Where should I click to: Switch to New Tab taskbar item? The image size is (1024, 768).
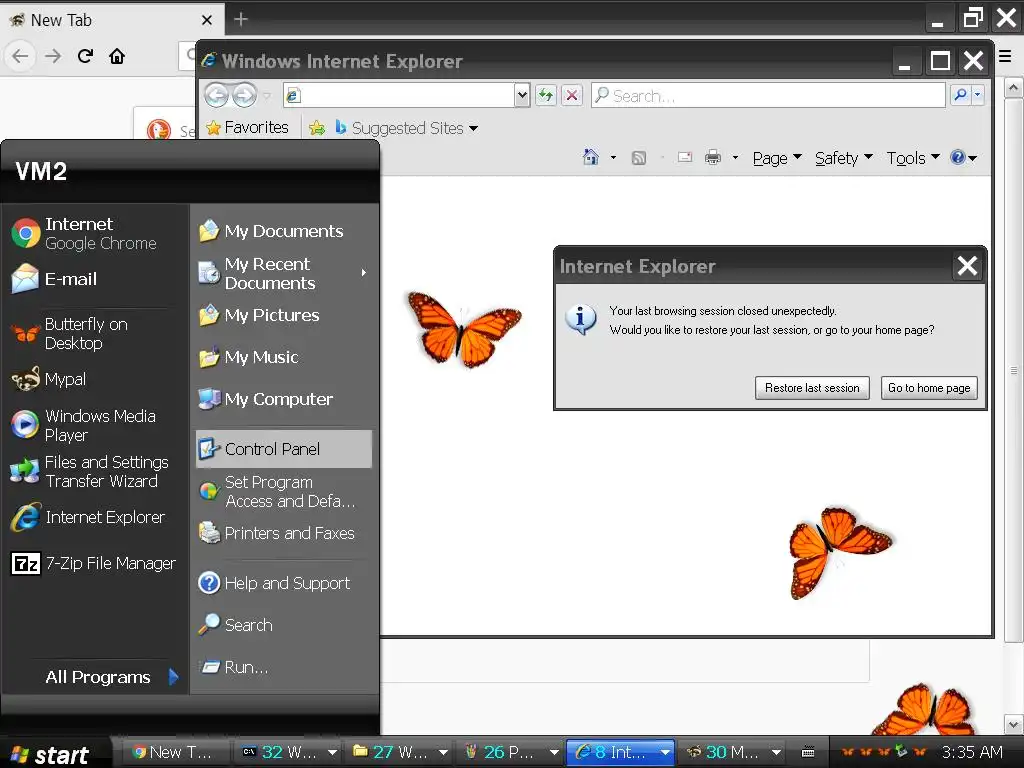[173, 752]
